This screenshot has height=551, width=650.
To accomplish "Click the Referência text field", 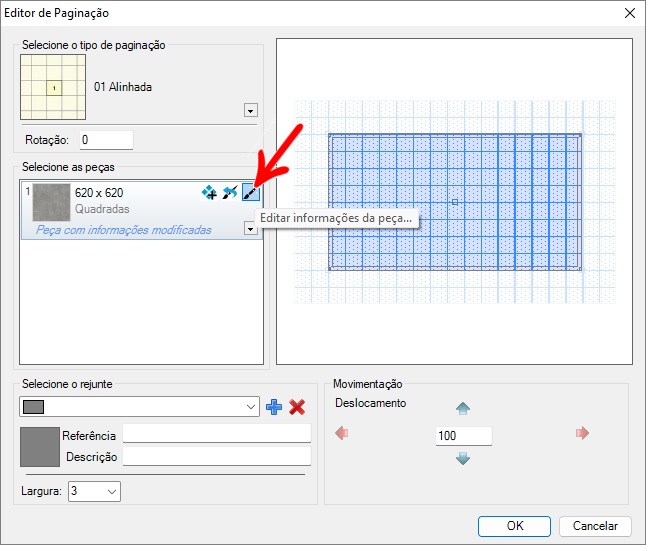I will (x=216, y=435).
